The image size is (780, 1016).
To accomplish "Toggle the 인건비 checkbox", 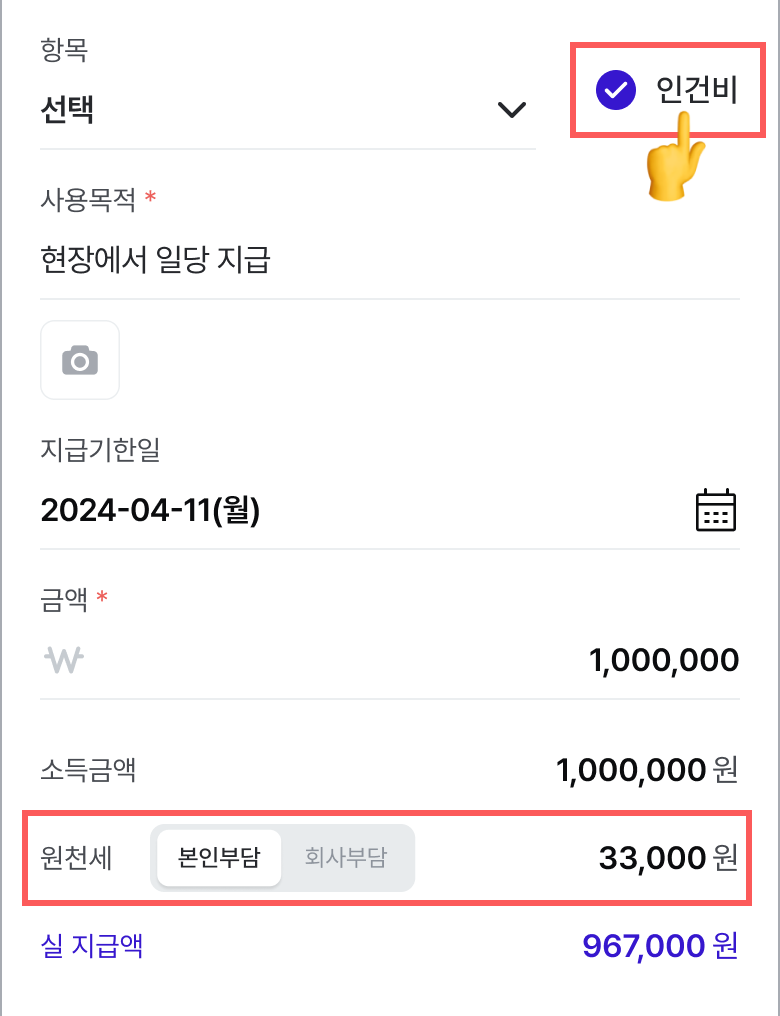I will pos(667,90).
